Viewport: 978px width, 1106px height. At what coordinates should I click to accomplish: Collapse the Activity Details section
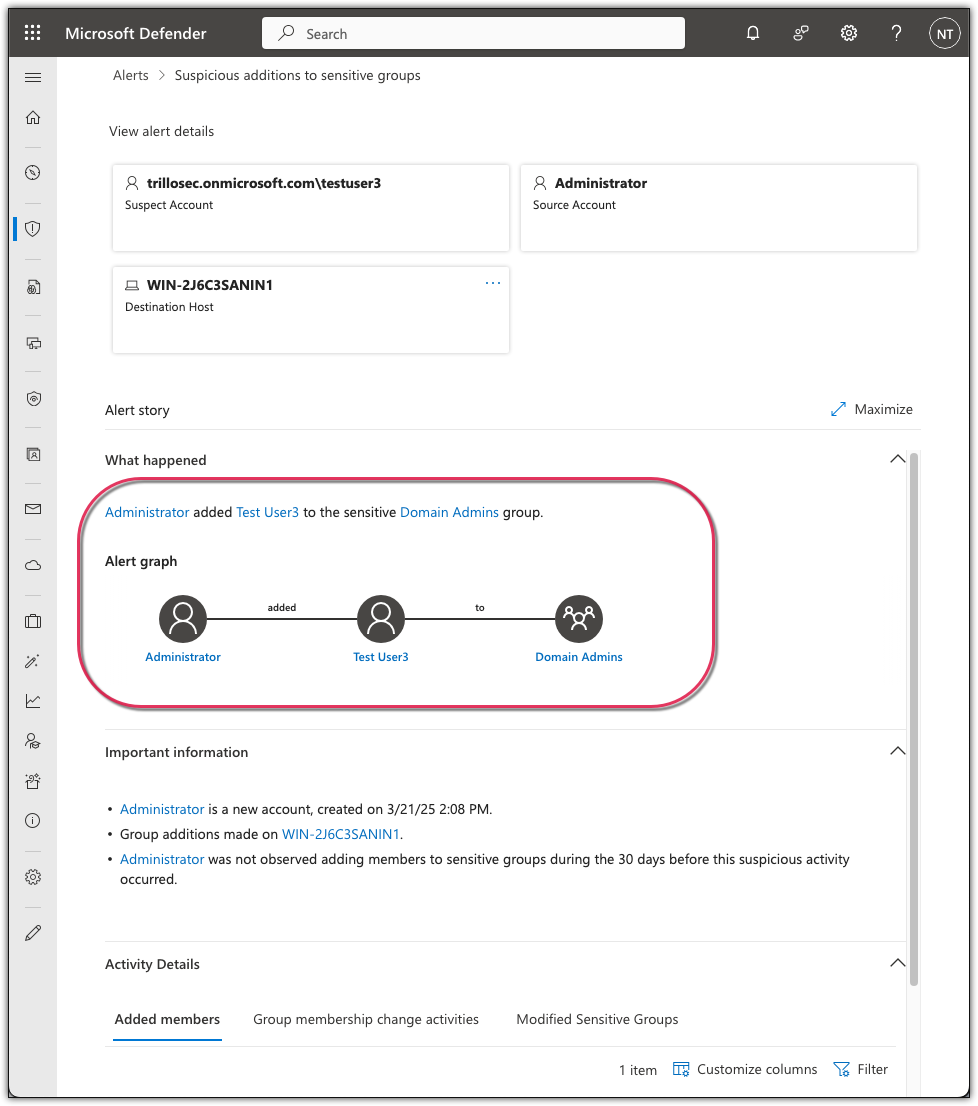(898, 963)
